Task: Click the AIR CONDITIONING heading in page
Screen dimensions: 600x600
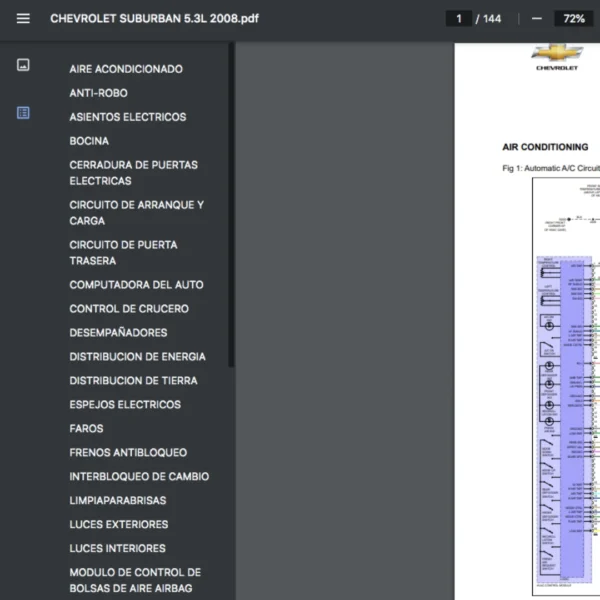Action: (x=545, y=147)
